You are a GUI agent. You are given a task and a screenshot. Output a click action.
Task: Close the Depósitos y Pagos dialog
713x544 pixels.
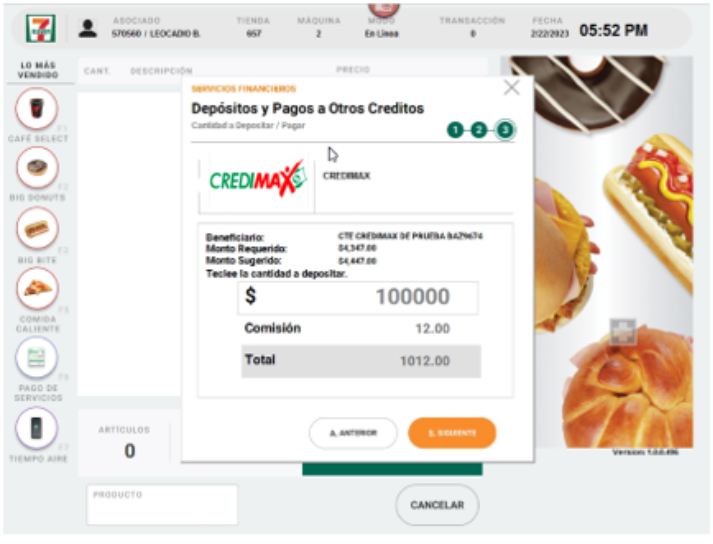point(512,87)
